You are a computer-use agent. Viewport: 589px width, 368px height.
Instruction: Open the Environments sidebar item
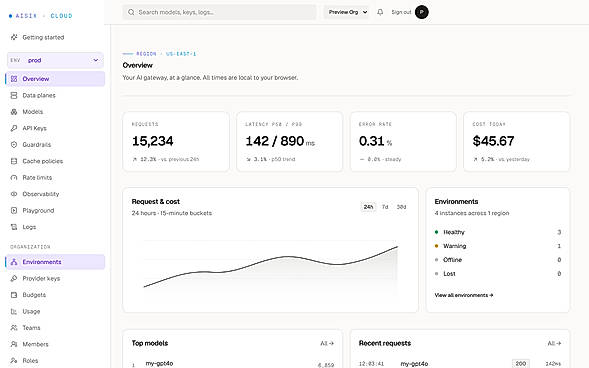click(x=55, y=262)
